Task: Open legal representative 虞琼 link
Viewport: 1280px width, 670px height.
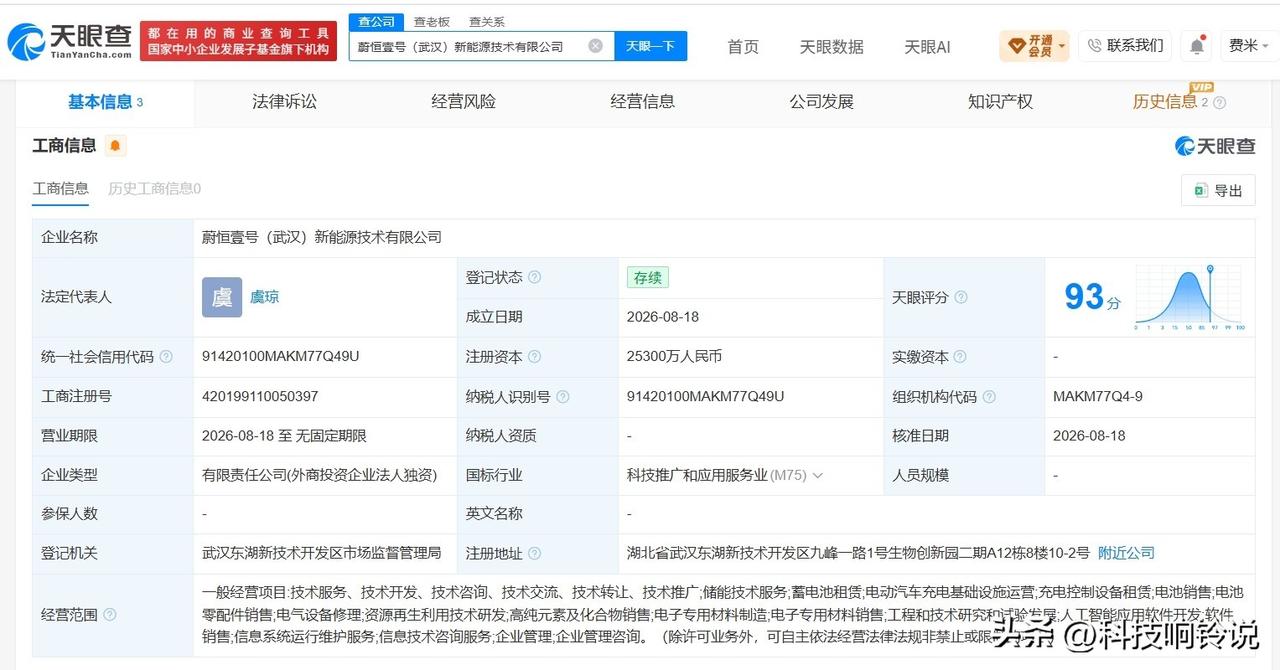Action: point(264,298)
